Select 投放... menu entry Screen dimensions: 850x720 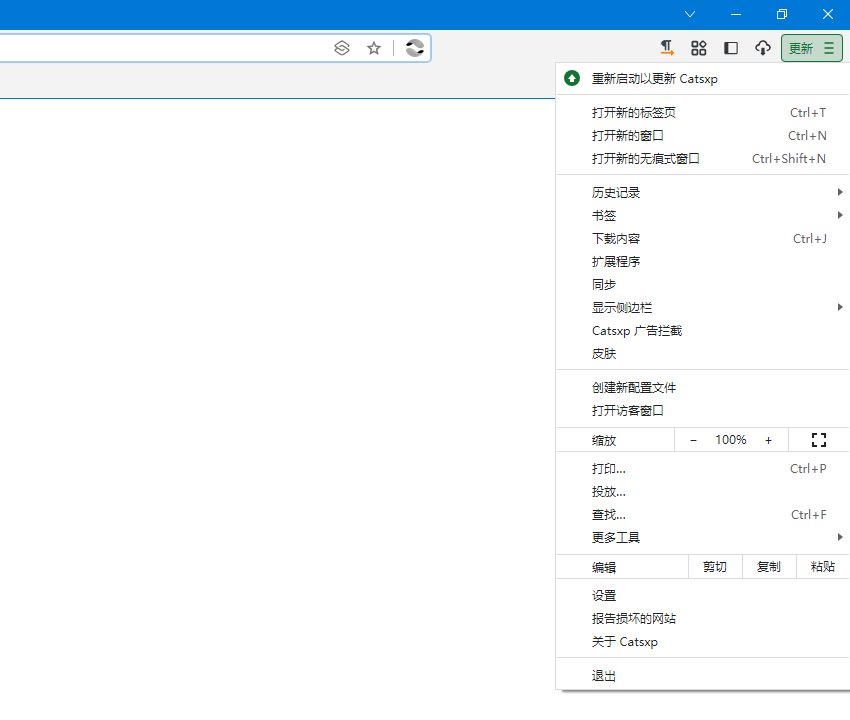coord(703,492)
